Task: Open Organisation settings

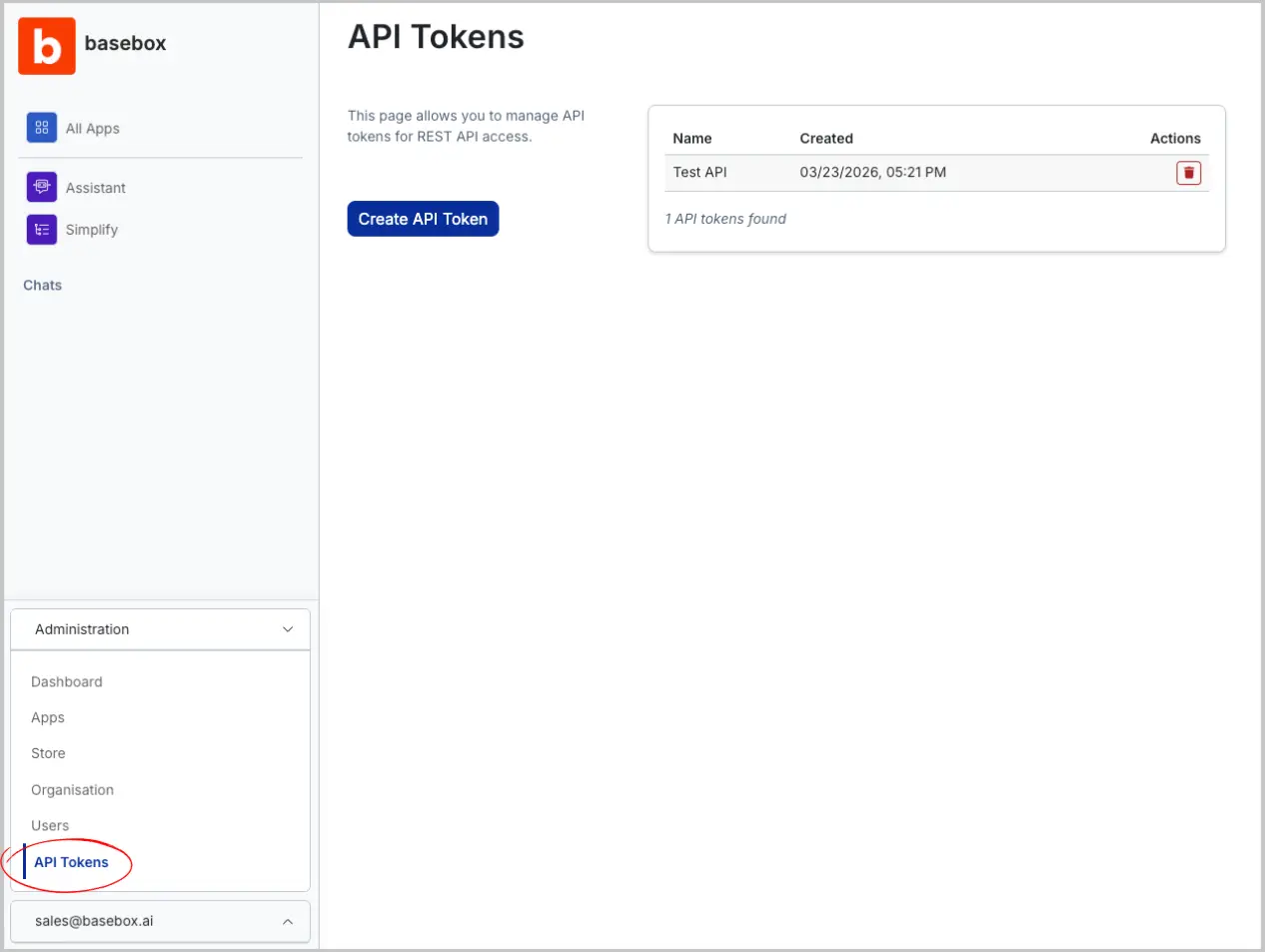Action: [x=72, y=790]
